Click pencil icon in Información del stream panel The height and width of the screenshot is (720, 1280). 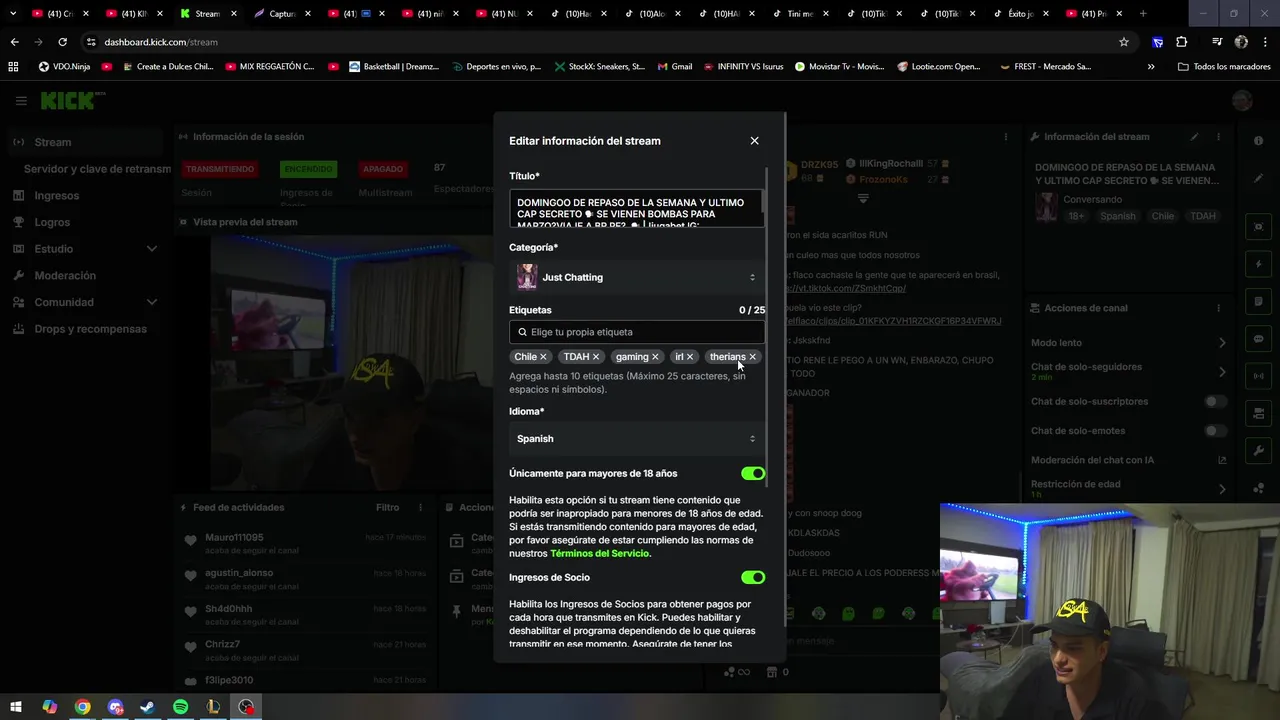point(1194,137)
